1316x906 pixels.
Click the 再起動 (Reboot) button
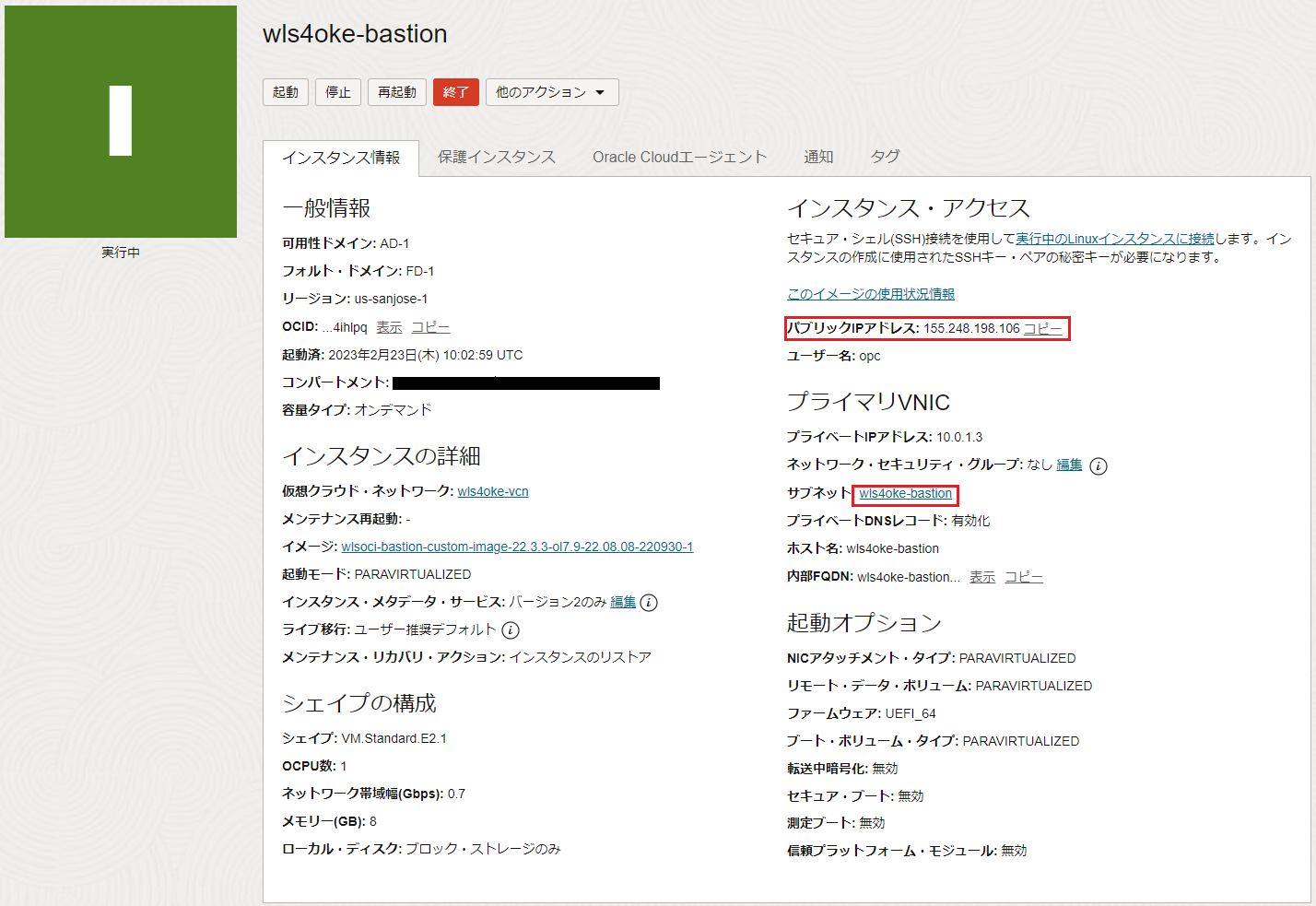(x=397, y=92)
